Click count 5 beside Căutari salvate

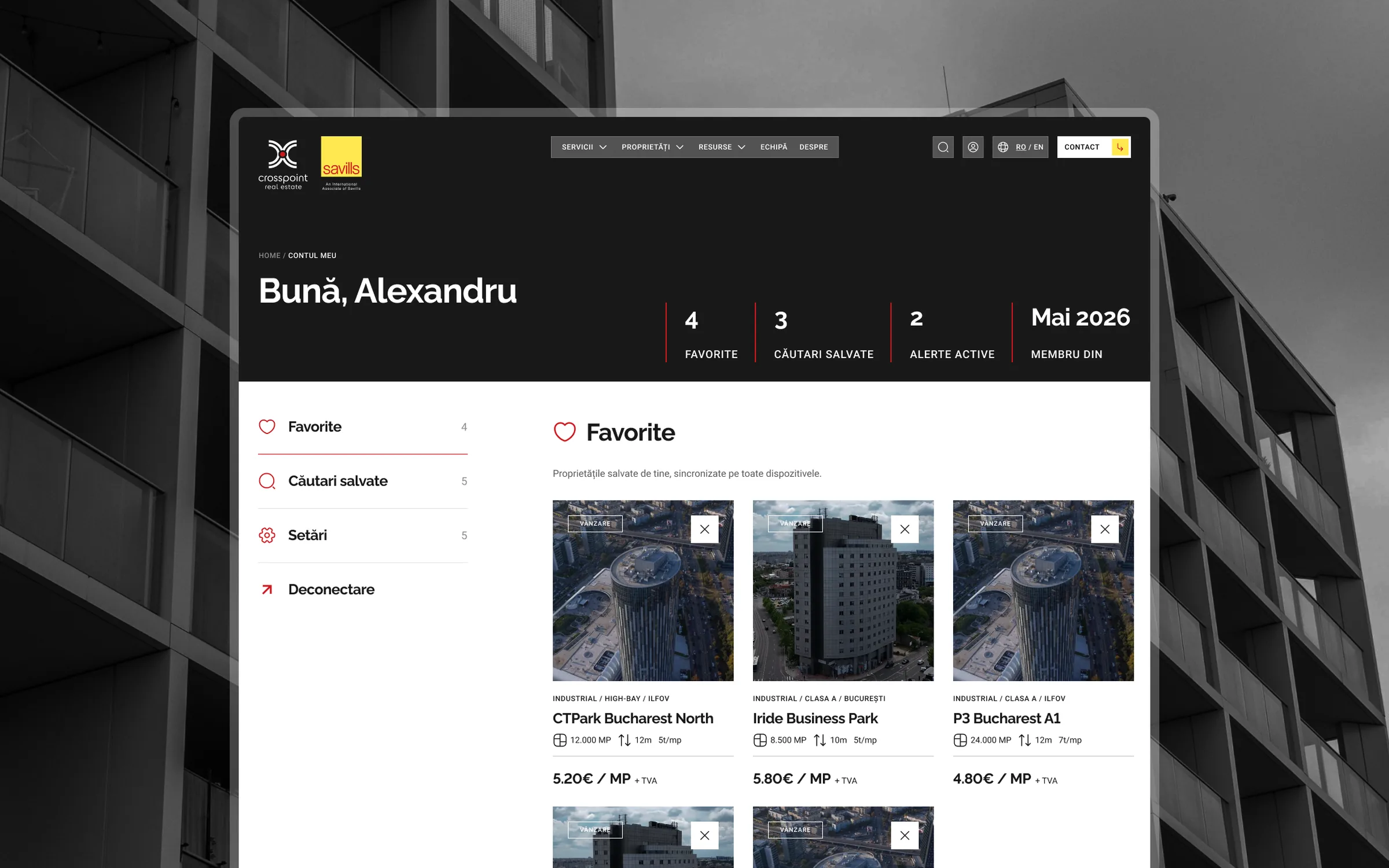point(464,481)
